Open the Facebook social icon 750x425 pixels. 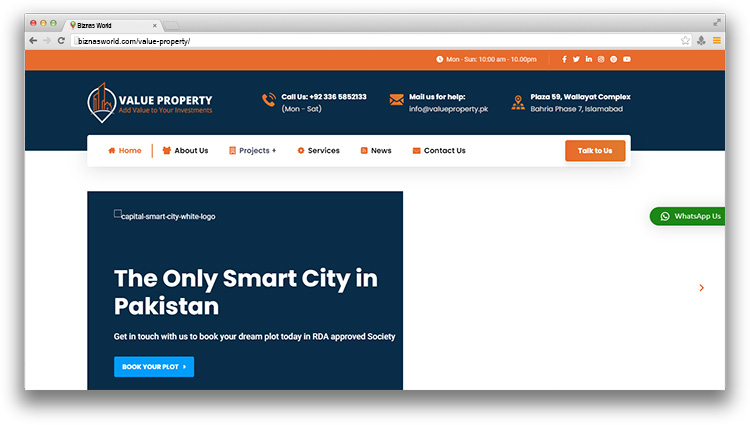(x=564, y=59)
